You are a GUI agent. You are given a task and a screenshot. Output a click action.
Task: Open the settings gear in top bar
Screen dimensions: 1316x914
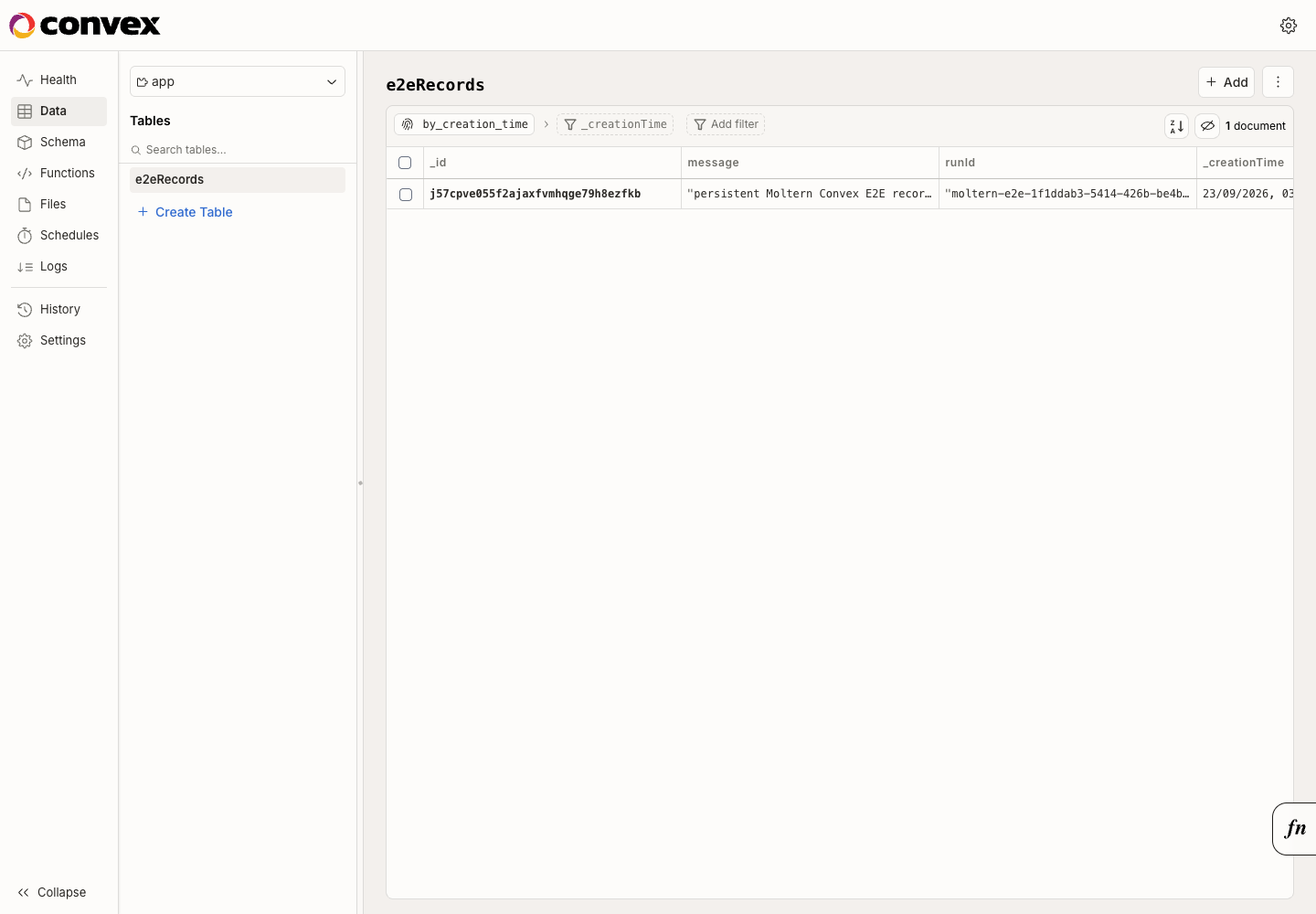coord(1289,26)
